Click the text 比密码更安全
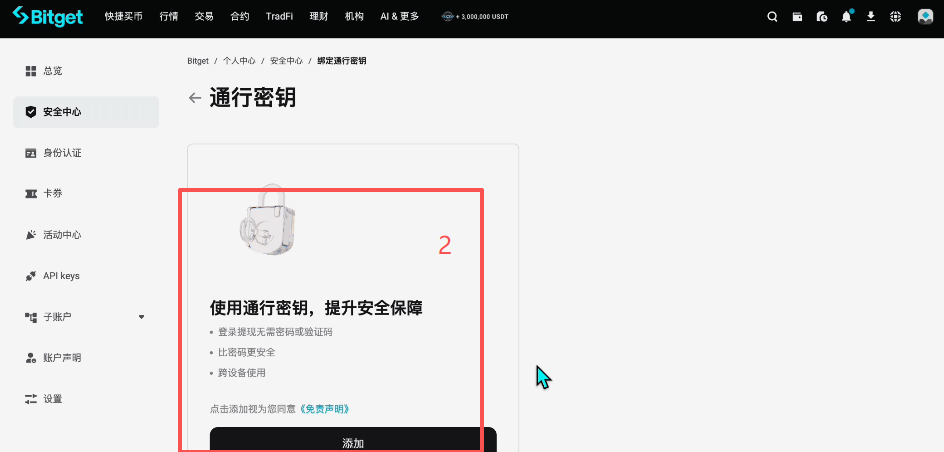The image size is (944, 452). click(247, 353)
